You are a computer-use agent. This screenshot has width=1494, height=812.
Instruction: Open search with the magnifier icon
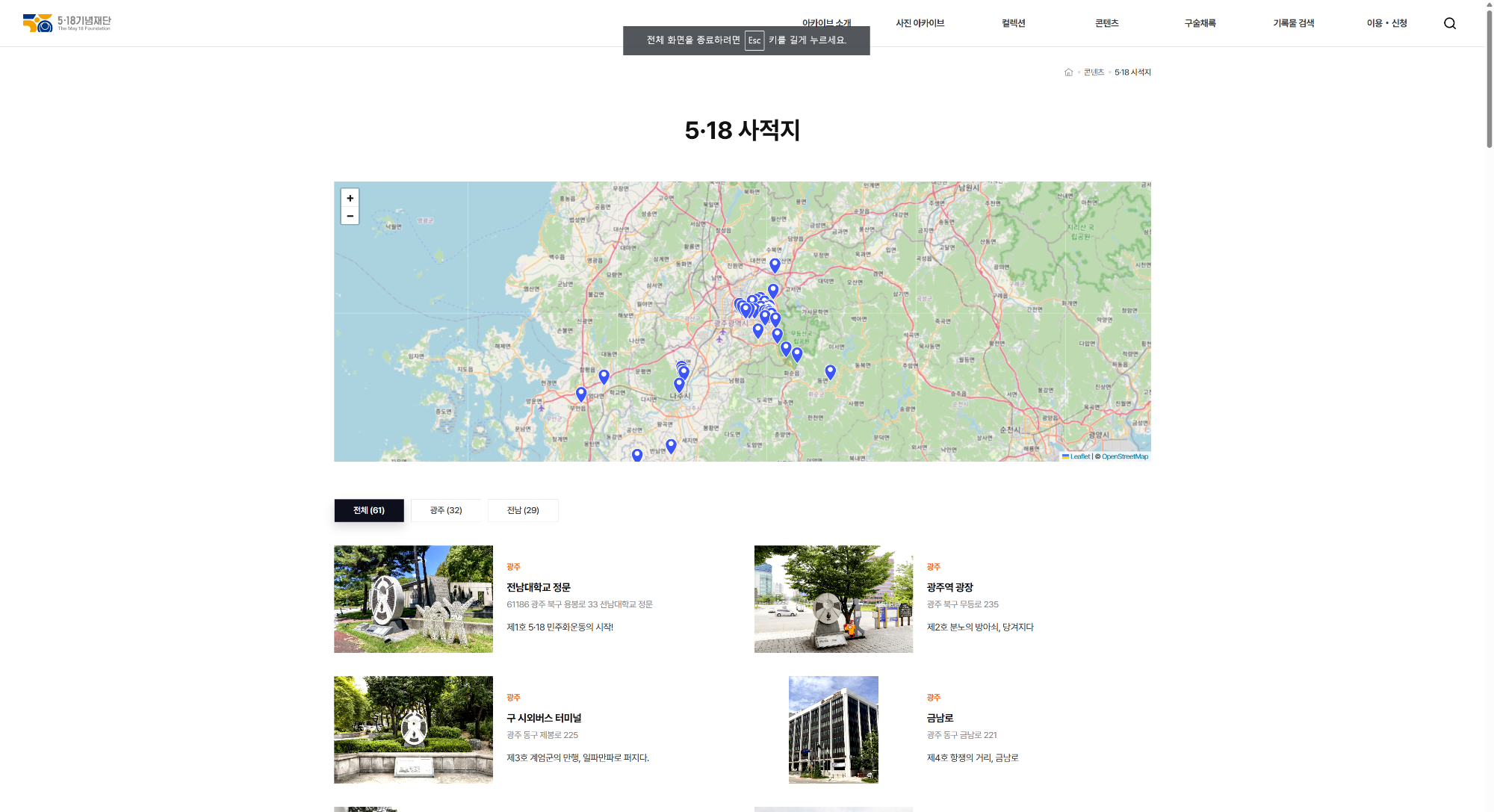pos(1449,23)
